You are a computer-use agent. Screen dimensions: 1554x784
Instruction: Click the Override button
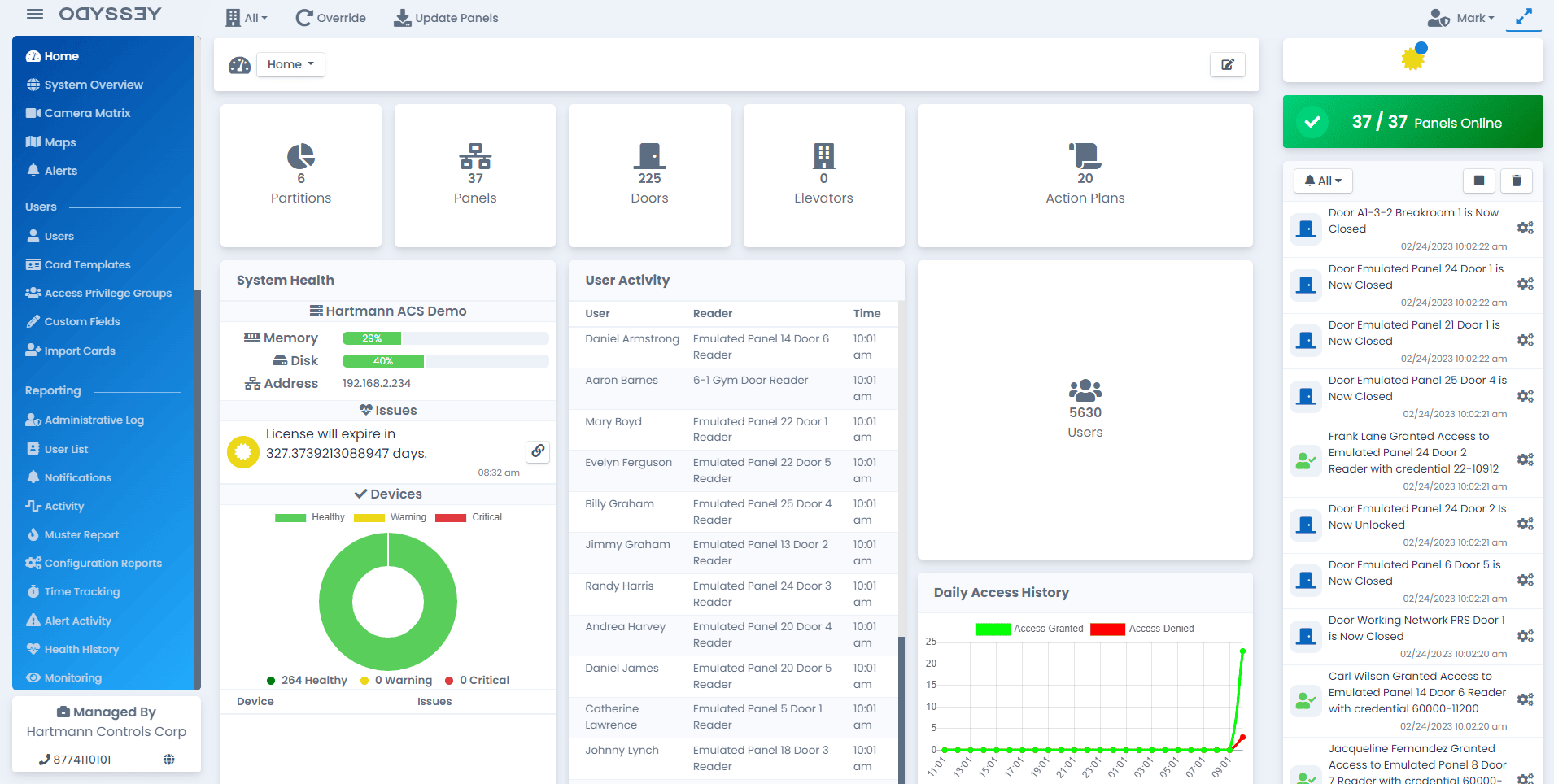click(x=330, y=18)
